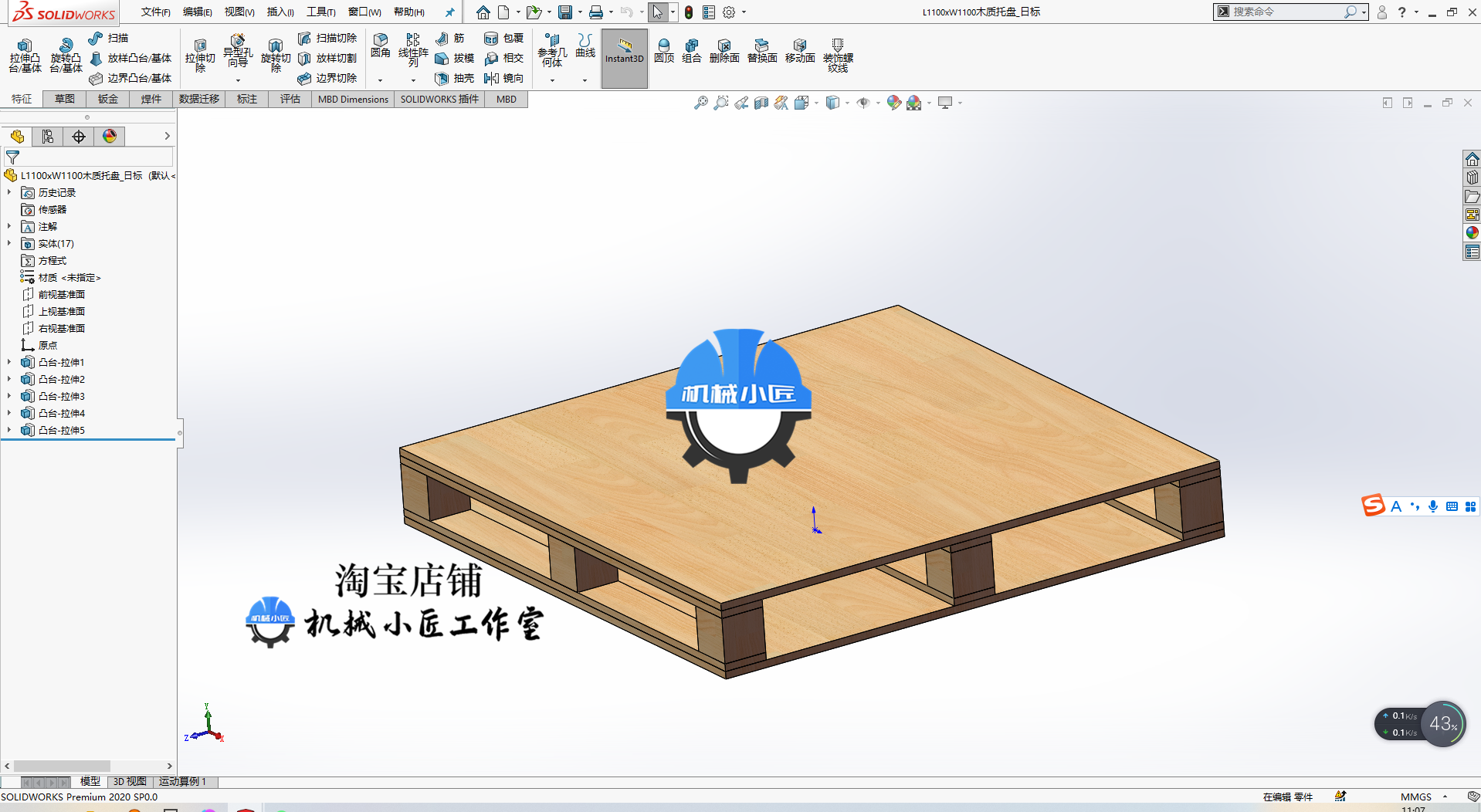
Task: Choose the Rib (筋) feature
Action: coord(450,38)
